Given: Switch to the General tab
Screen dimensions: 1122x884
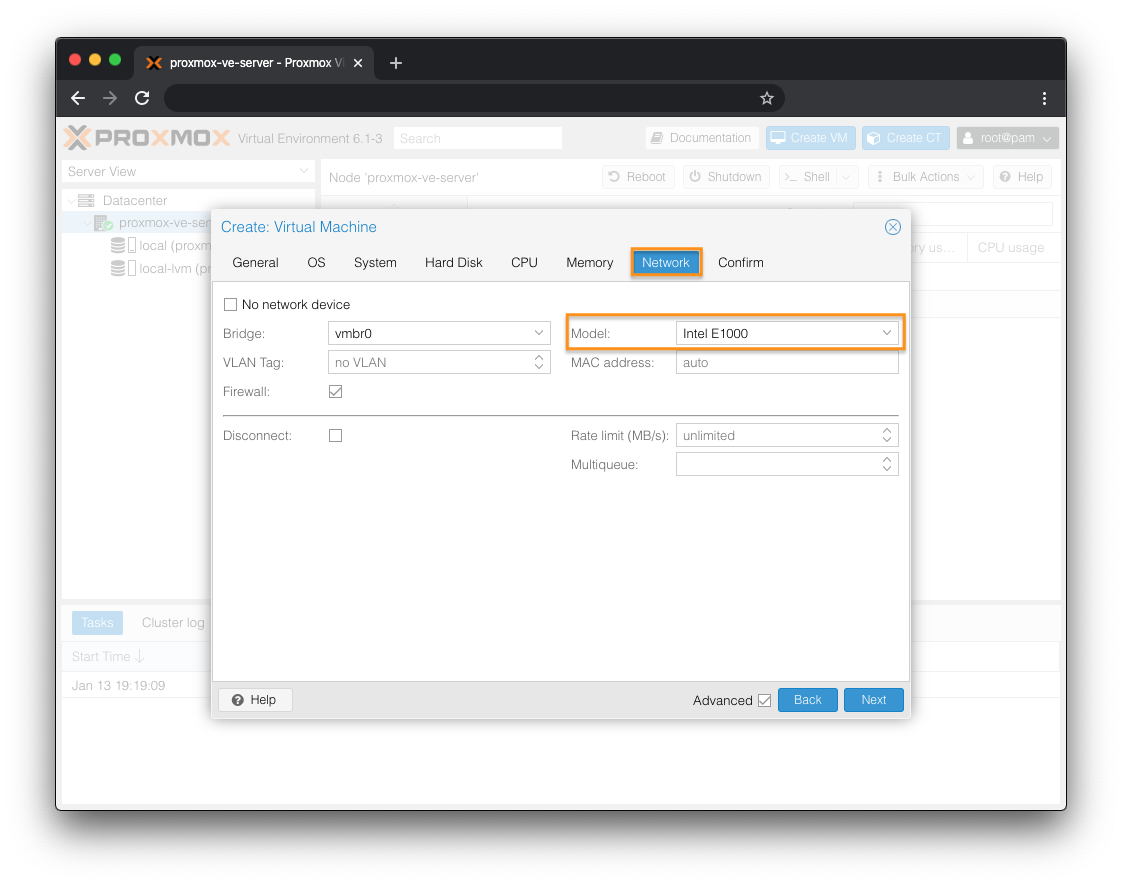Looking at the screenshot, I should pyautogui.click(x=255, y=263).
